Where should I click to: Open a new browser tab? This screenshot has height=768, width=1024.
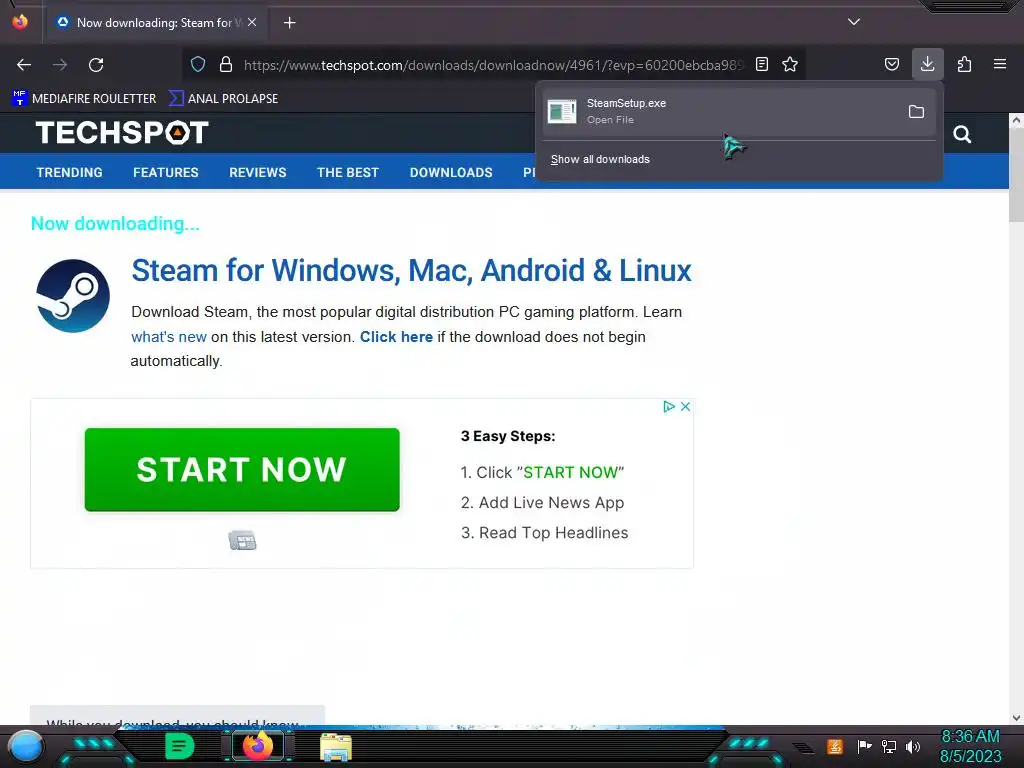tap(290, 23)
